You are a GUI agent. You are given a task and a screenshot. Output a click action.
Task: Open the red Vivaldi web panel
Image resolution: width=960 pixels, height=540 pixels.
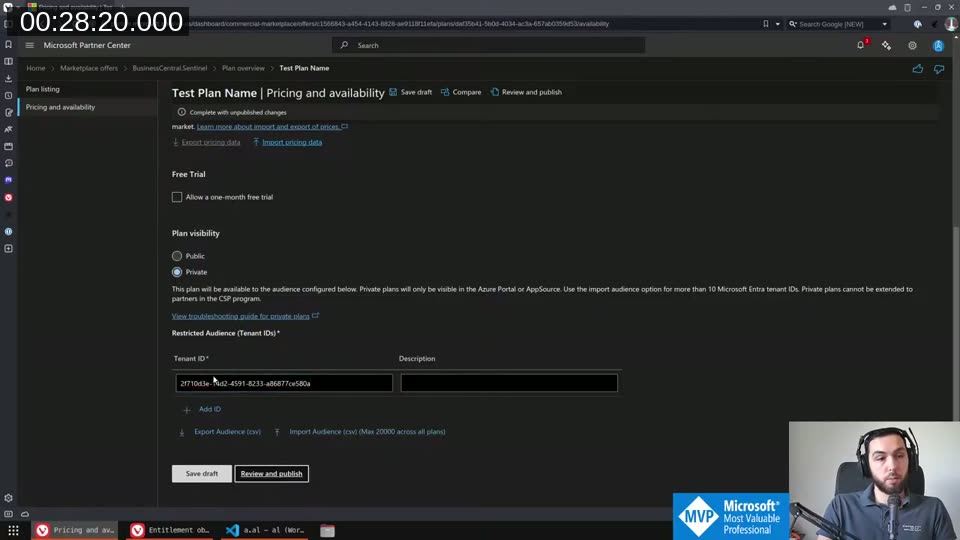(x=9, y=198)
